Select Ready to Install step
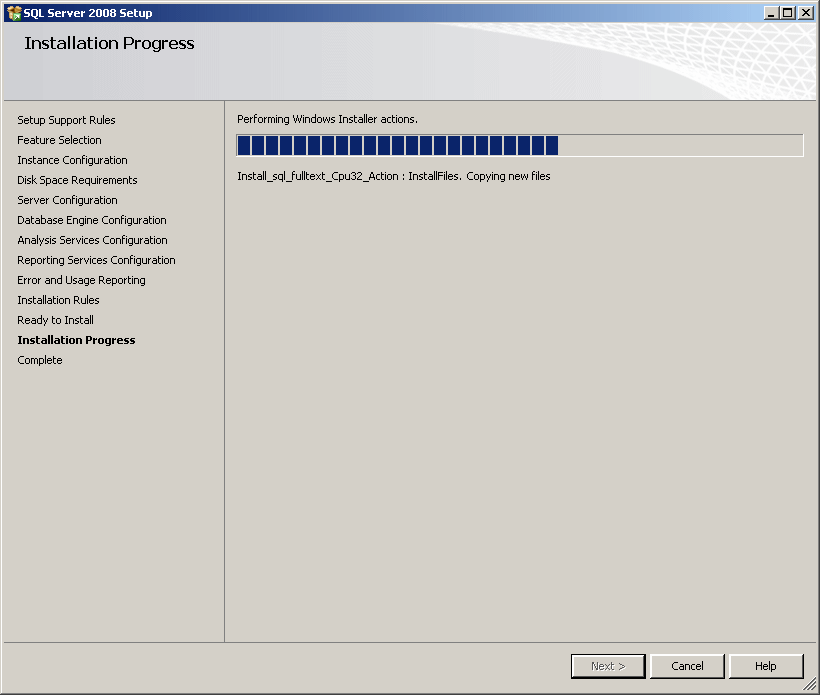Image resolution: width=820 pixels, height=695 pixels. click(x=55, y=320)
